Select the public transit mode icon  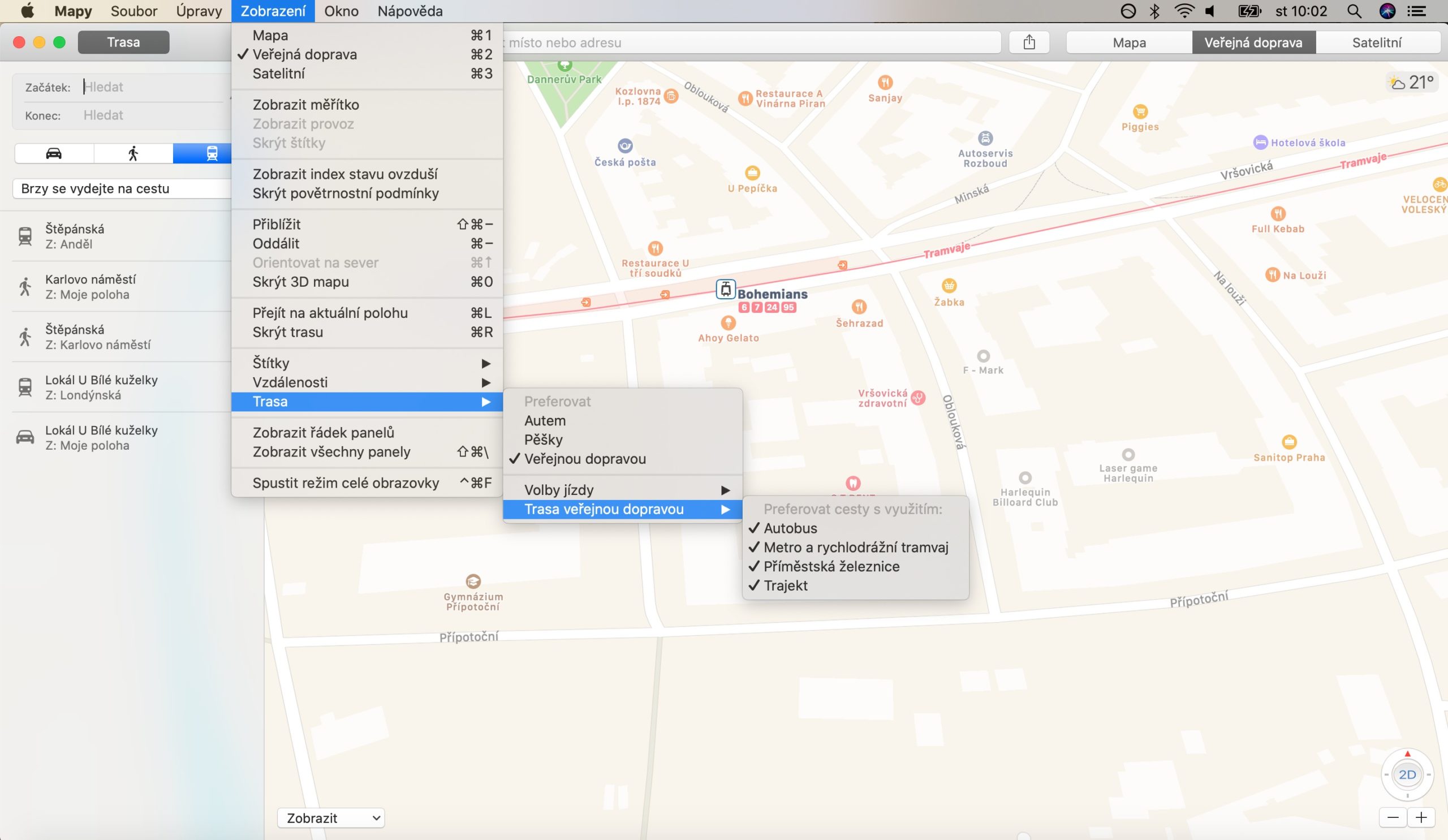click(212, 153)
